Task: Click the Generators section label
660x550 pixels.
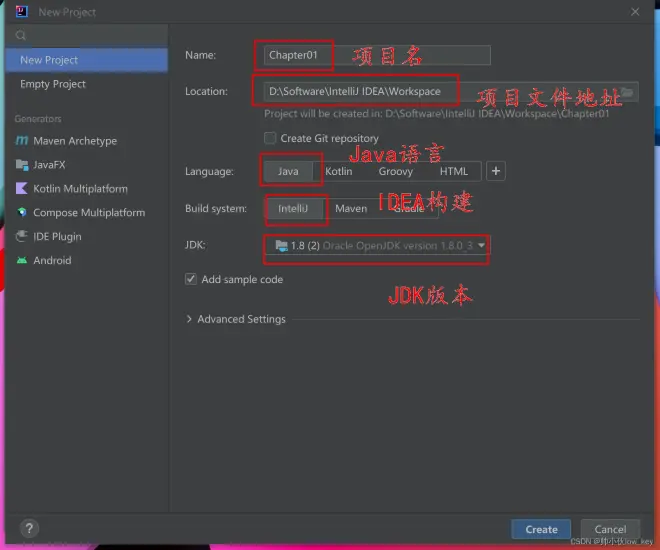Action: tap(38, 119)
